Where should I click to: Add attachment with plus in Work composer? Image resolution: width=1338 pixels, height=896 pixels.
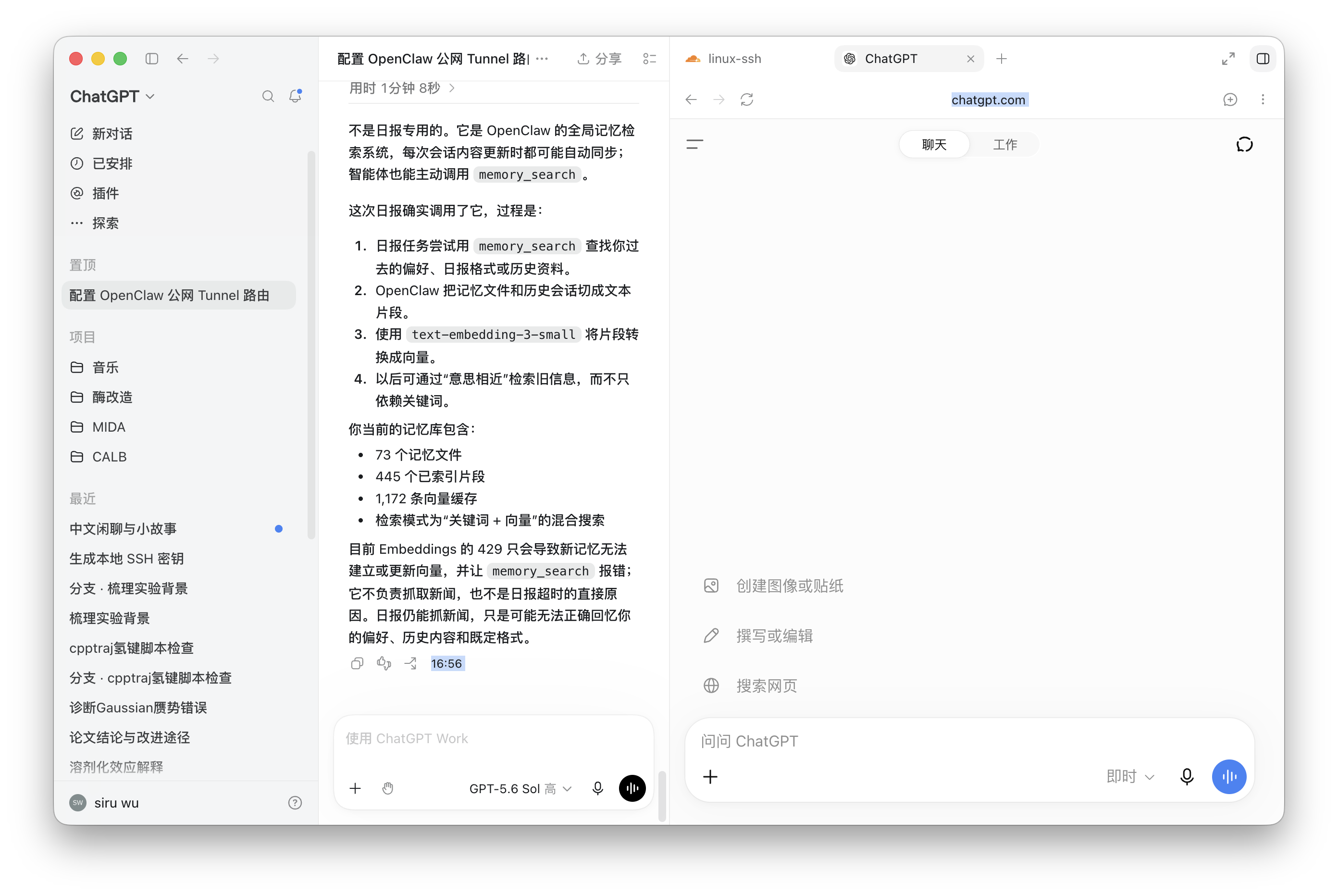pos(355,789)
